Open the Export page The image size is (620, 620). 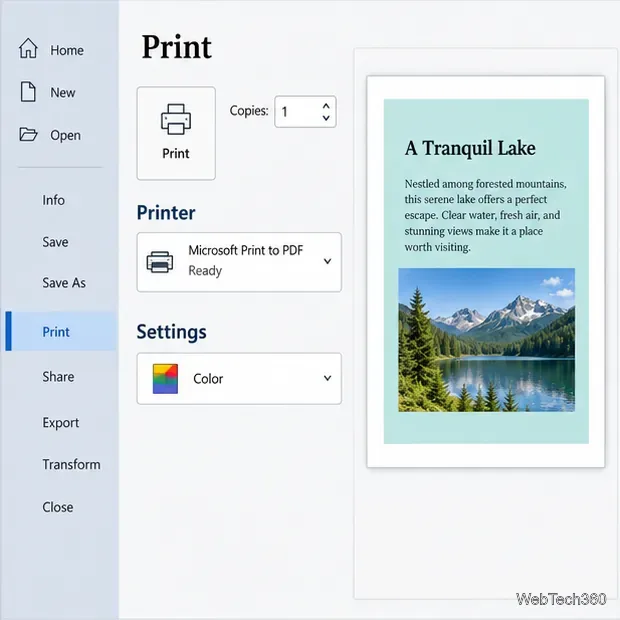click(x=60, y=423)
